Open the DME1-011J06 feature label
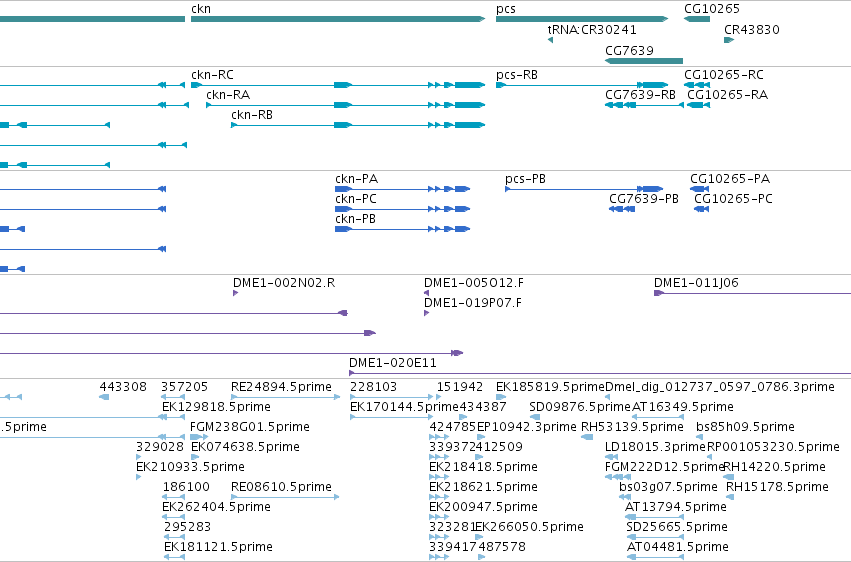This screenshot has height=562, width=851. tap(696, 283)
